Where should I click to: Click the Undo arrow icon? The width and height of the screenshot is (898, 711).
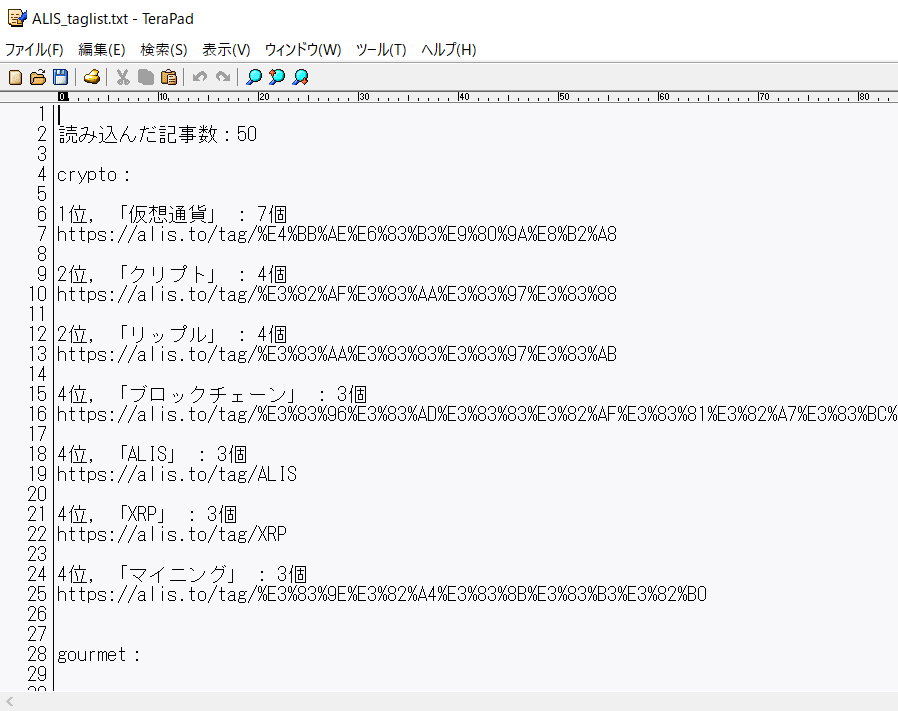tap(200, 77)
